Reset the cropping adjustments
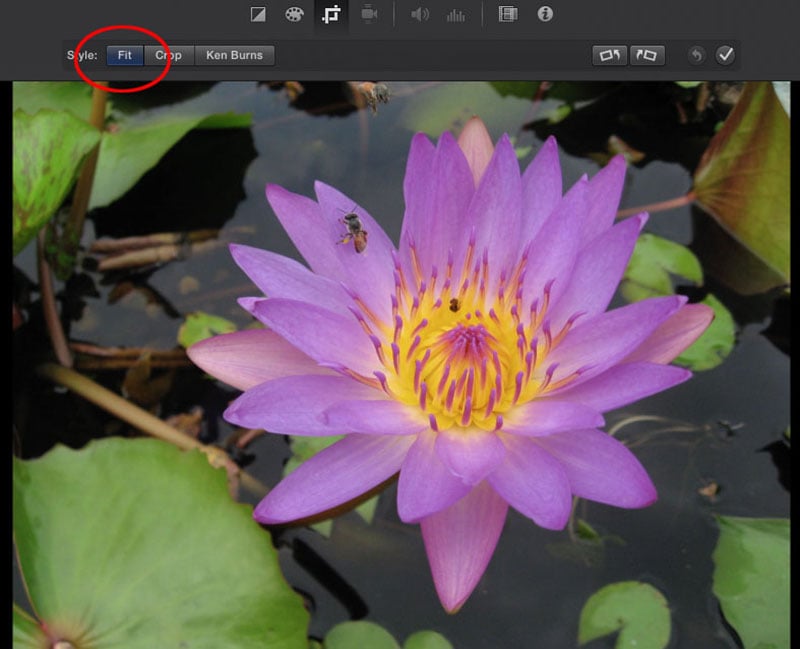The width and height of the screenshot is (800, 649). point(696,55)
